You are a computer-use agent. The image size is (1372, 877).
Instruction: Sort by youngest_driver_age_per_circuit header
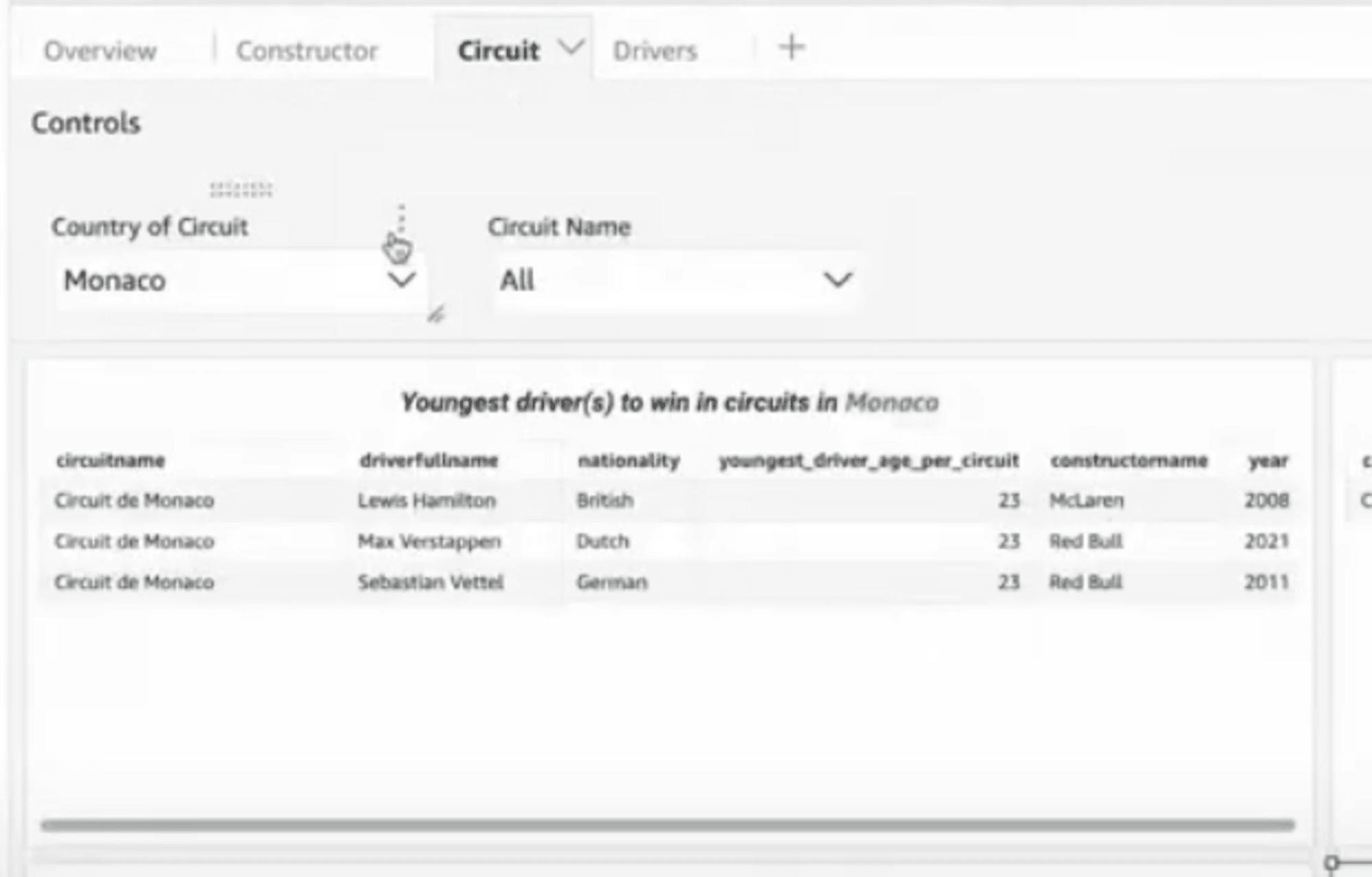point(868,460)
